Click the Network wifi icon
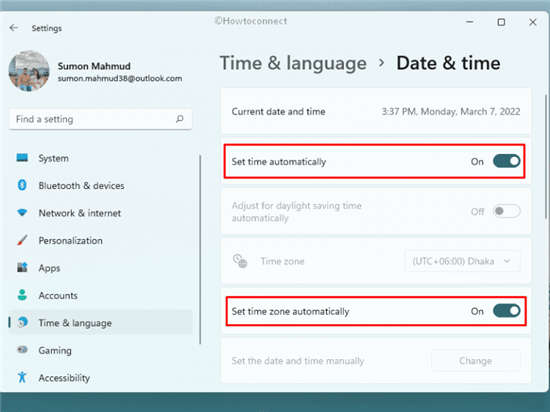The image size is (550, 412). pyautogui.click(x=22, y=212)
